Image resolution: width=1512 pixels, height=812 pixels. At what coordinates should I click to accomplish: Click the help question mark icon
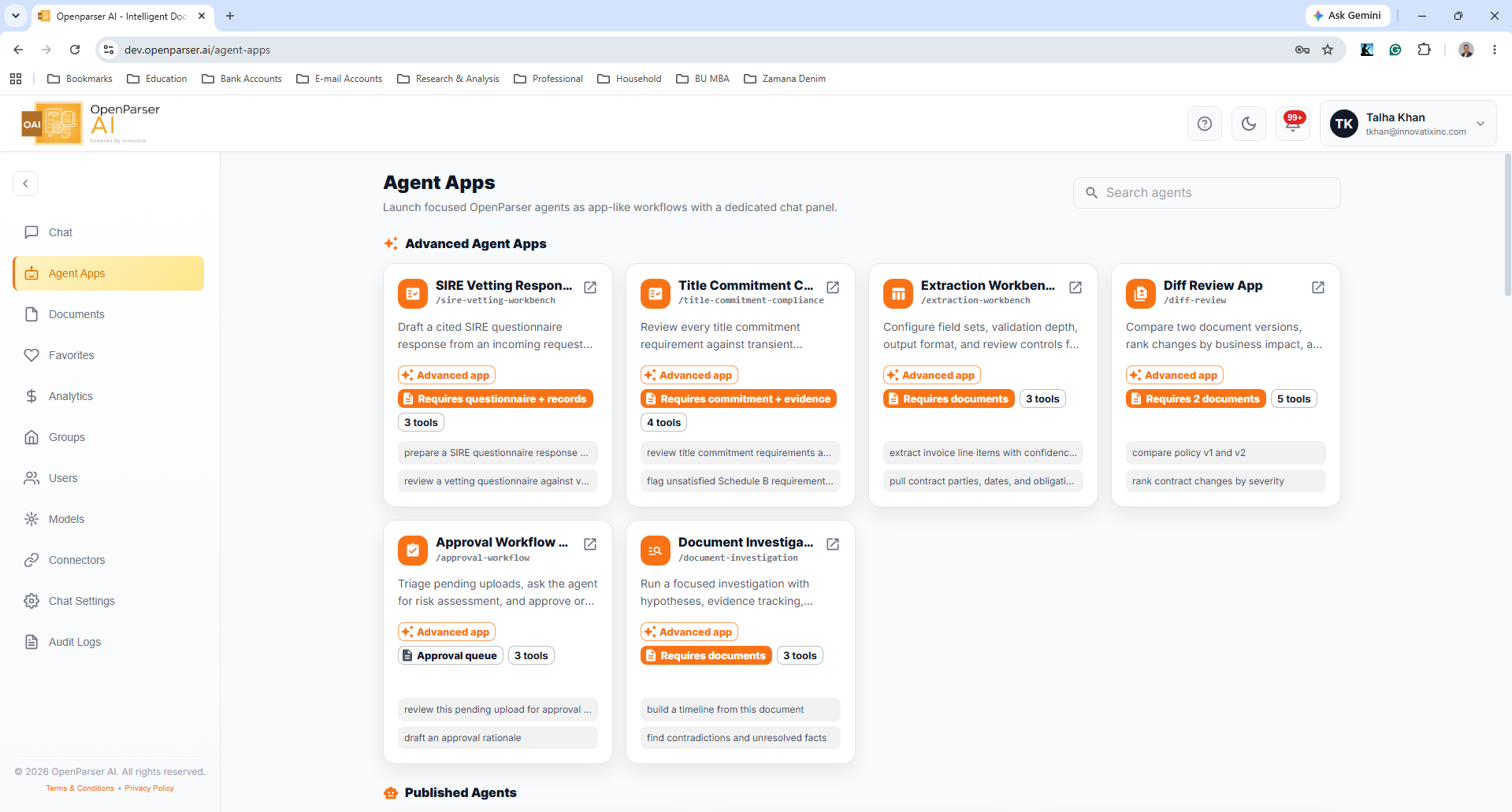point(1205,124)
